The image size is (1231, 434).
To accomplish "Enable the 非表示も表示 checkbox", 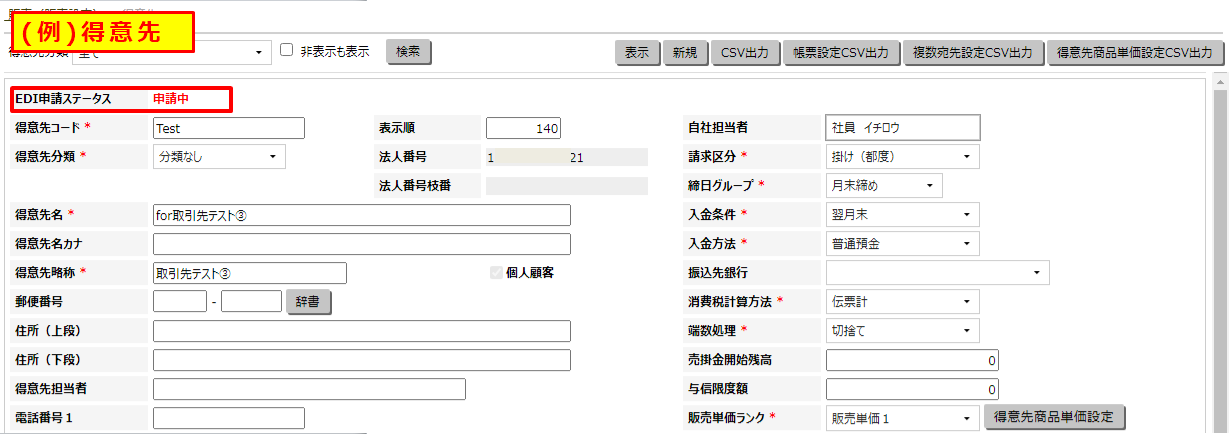I will 287,51.
